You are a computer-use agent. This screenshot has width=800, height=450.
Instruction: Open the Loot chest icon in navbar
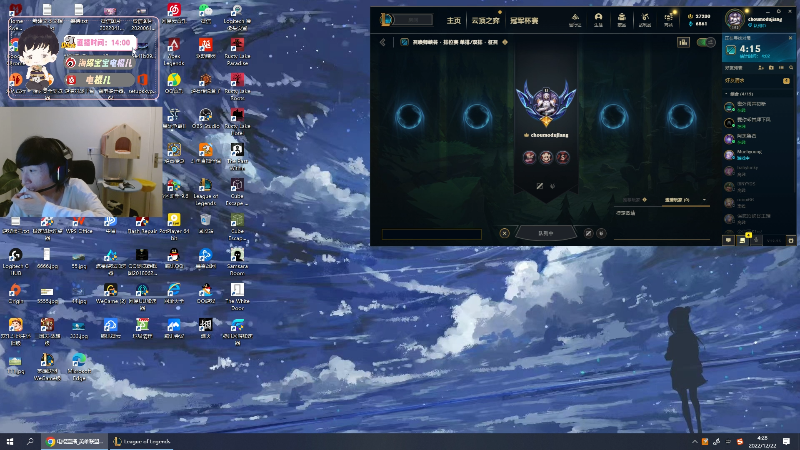[x=622, y=20]
